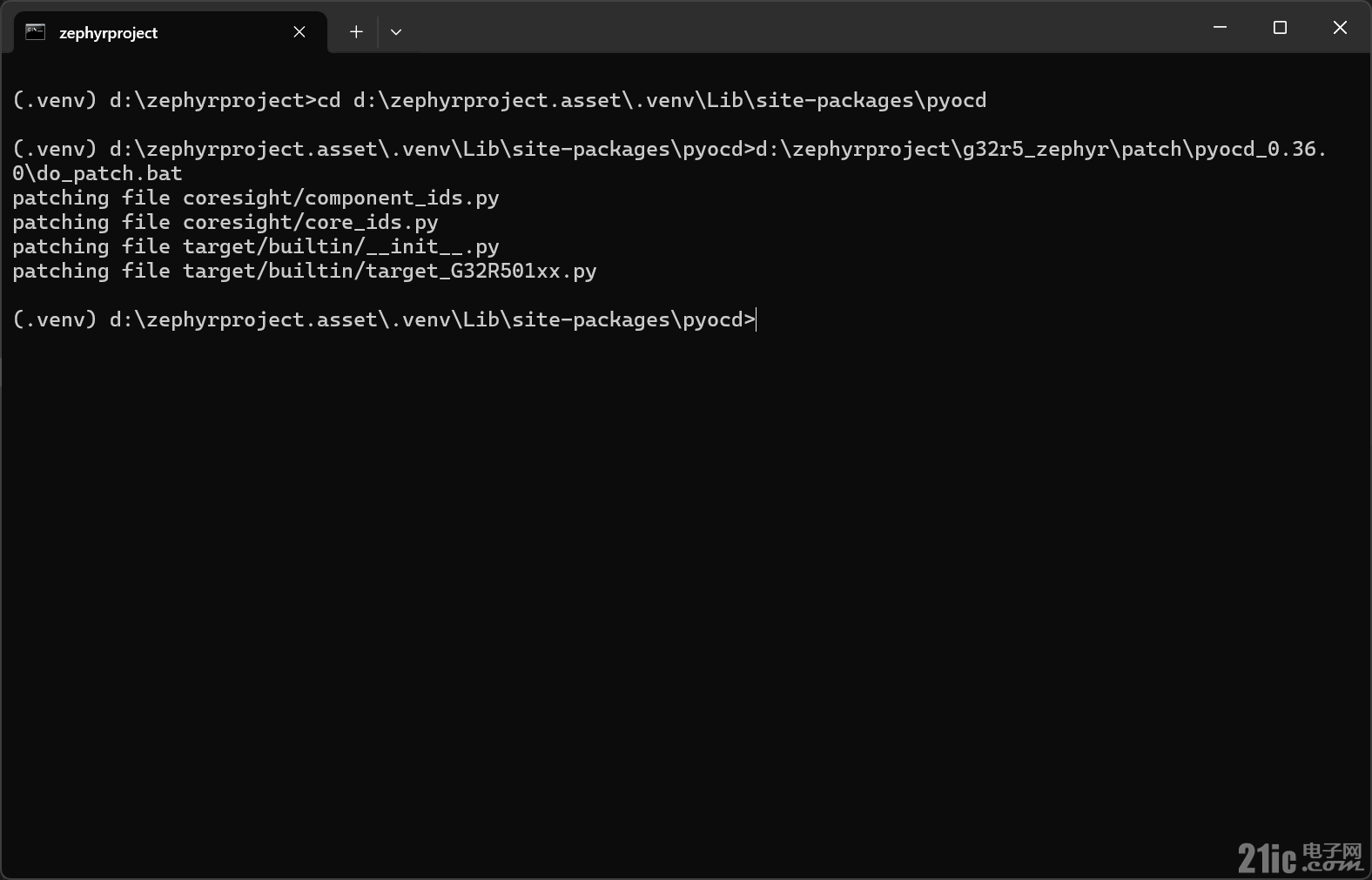The width and height of the screenshot is (1372, 880).
Task: Click the 'g32r5_zephyr\patch' path text
Action: pos(1072,150)
